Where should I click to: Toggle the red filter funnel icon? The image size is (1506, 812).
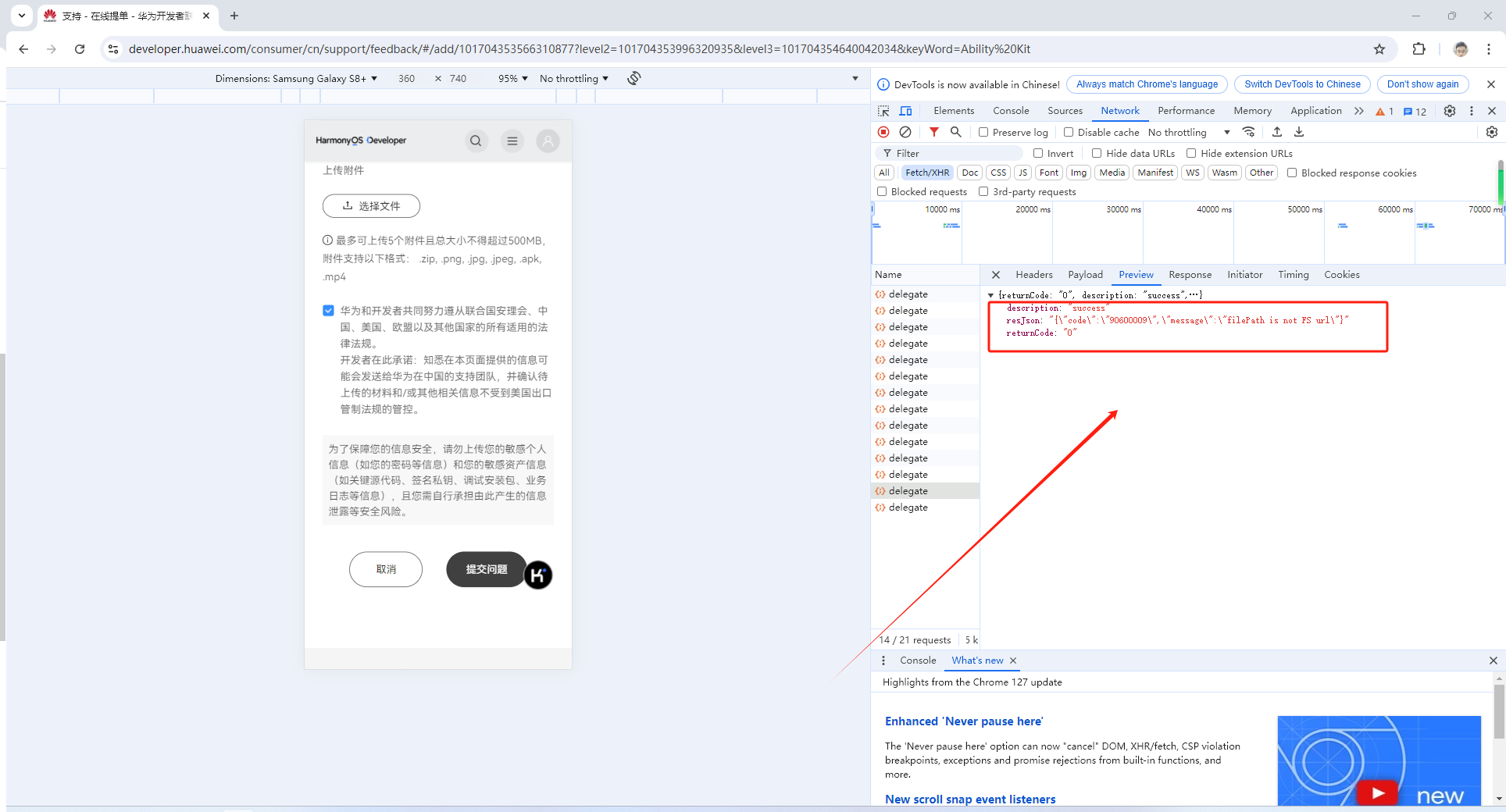click(933, 132)
